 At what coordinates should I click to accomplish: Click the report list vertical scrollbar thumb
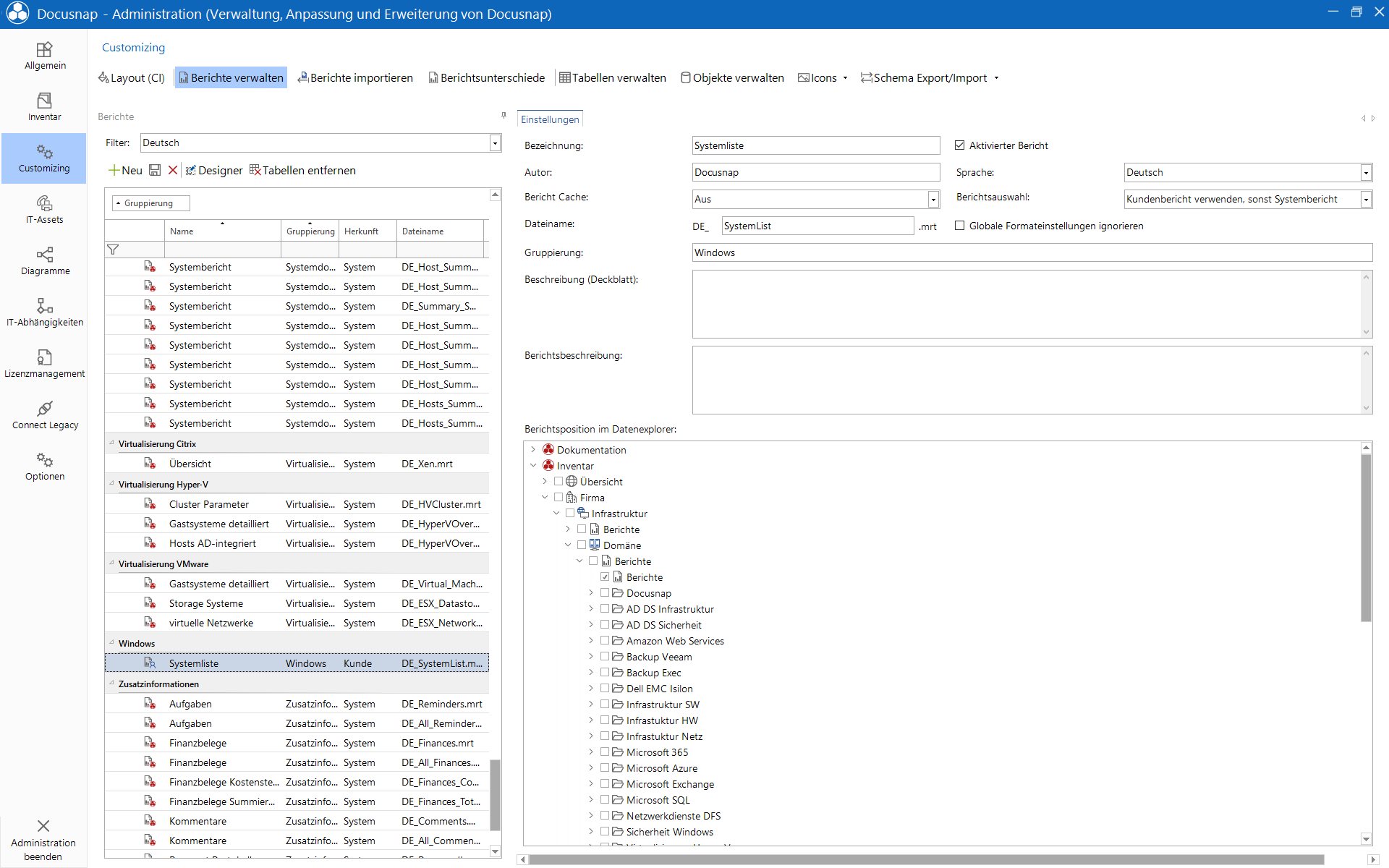coord(496,795)
